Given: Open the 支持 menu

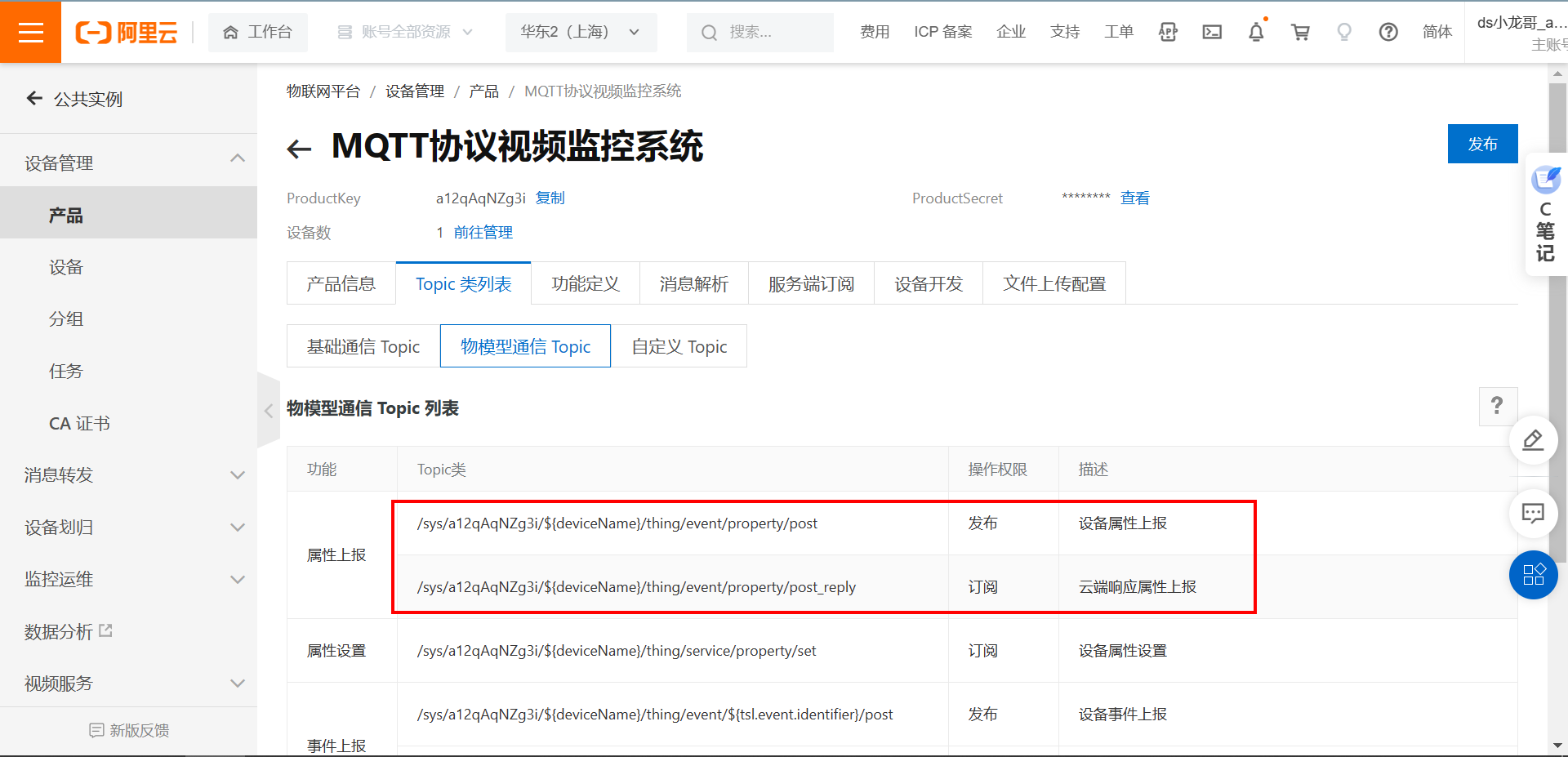Looking at the screenshot, I should pyautogui.click(x=1065, y=32).
